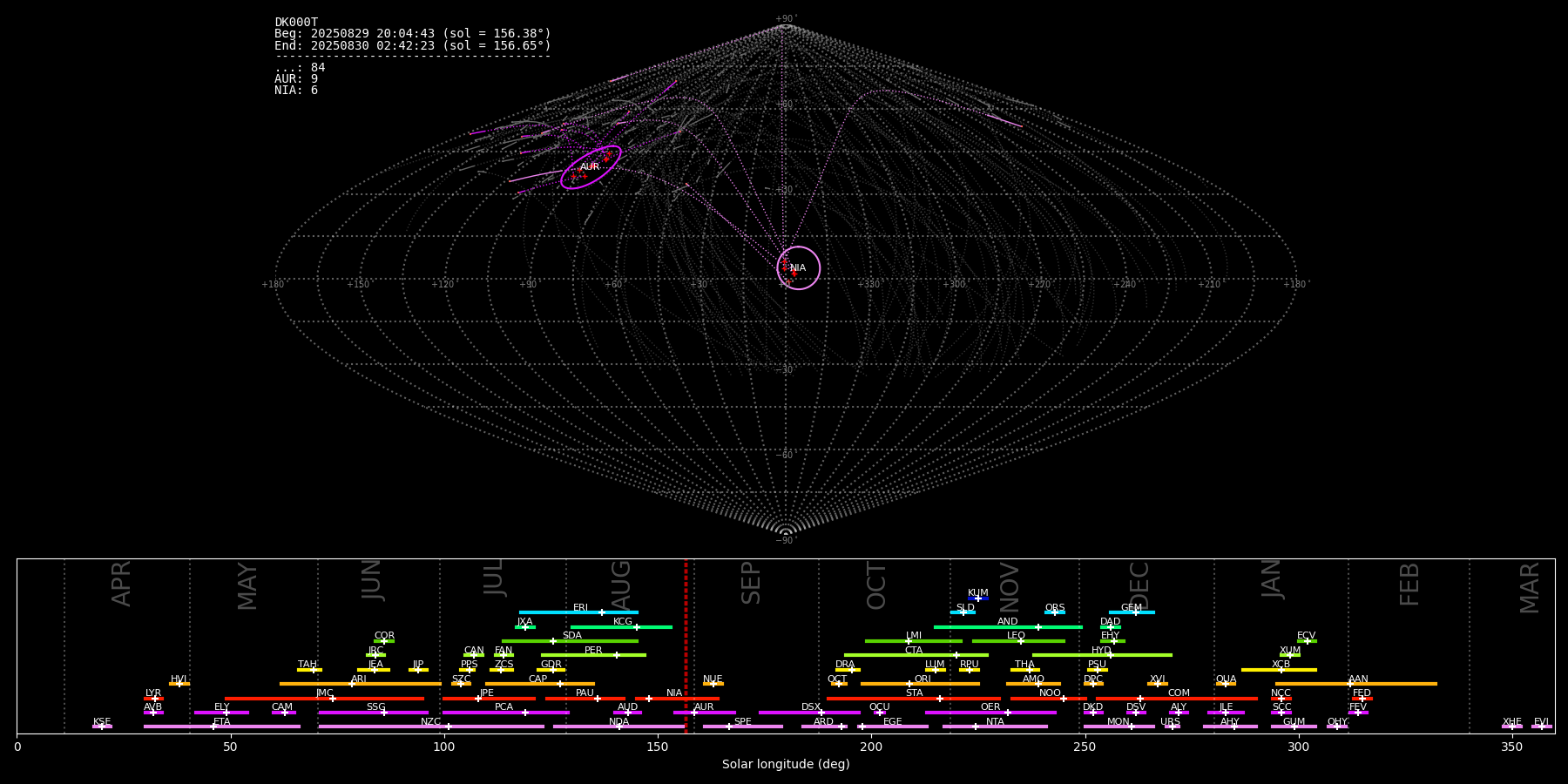Image resolution: width=1568 pixels, height=784 pixels.
Task: Click the KUM shower label
Action: click(978, 593)
